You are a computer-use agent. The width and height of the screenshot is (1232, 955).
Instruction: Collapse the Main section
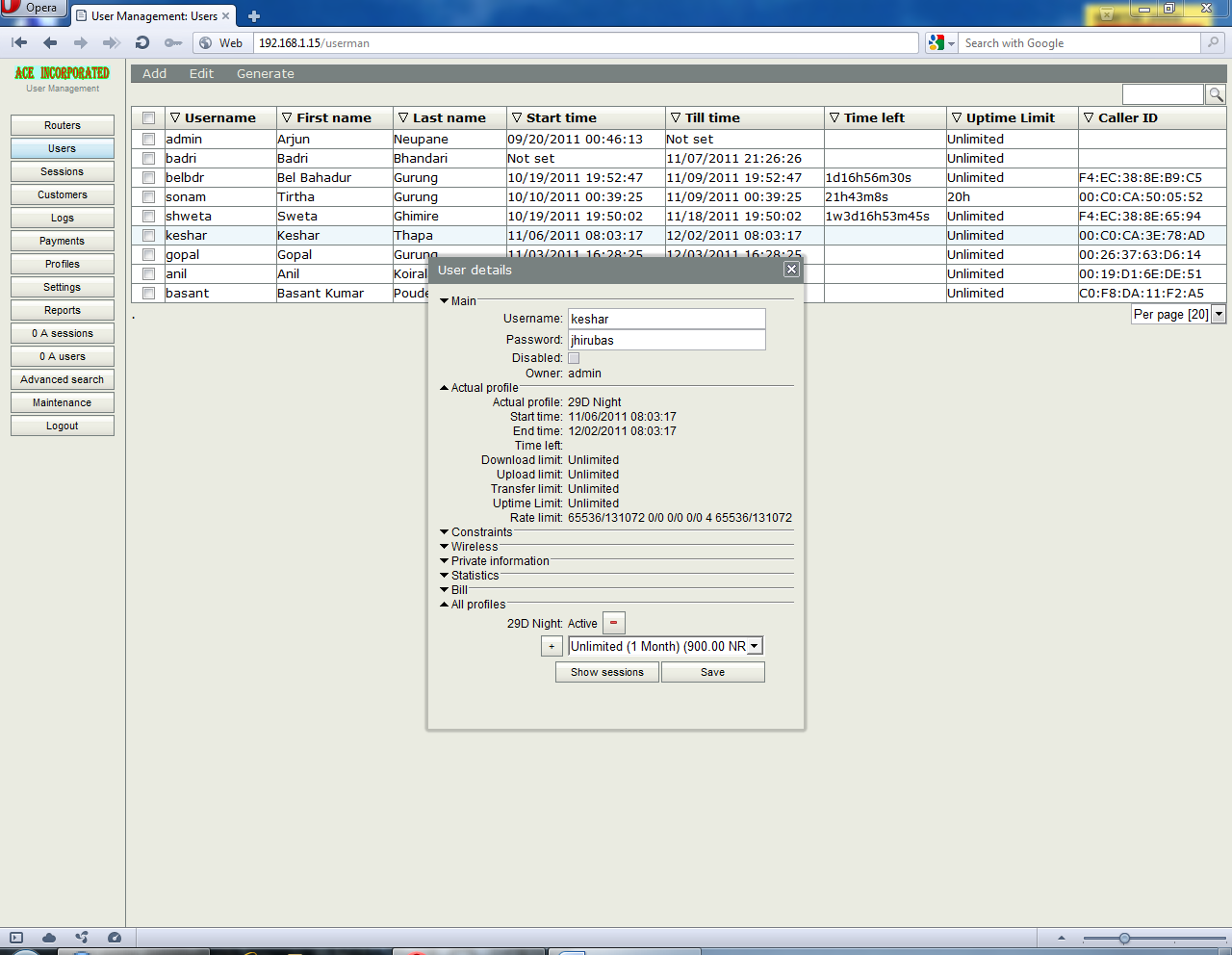(x=445, y=301)
